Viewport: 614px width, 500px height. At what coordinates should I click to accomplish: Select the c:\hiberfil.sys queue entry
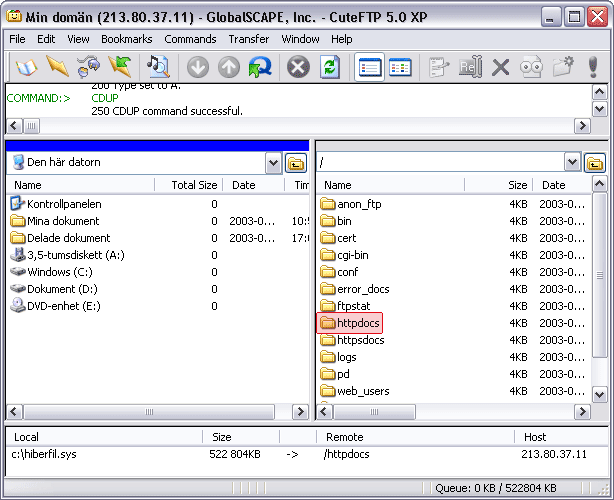(45, 454)
